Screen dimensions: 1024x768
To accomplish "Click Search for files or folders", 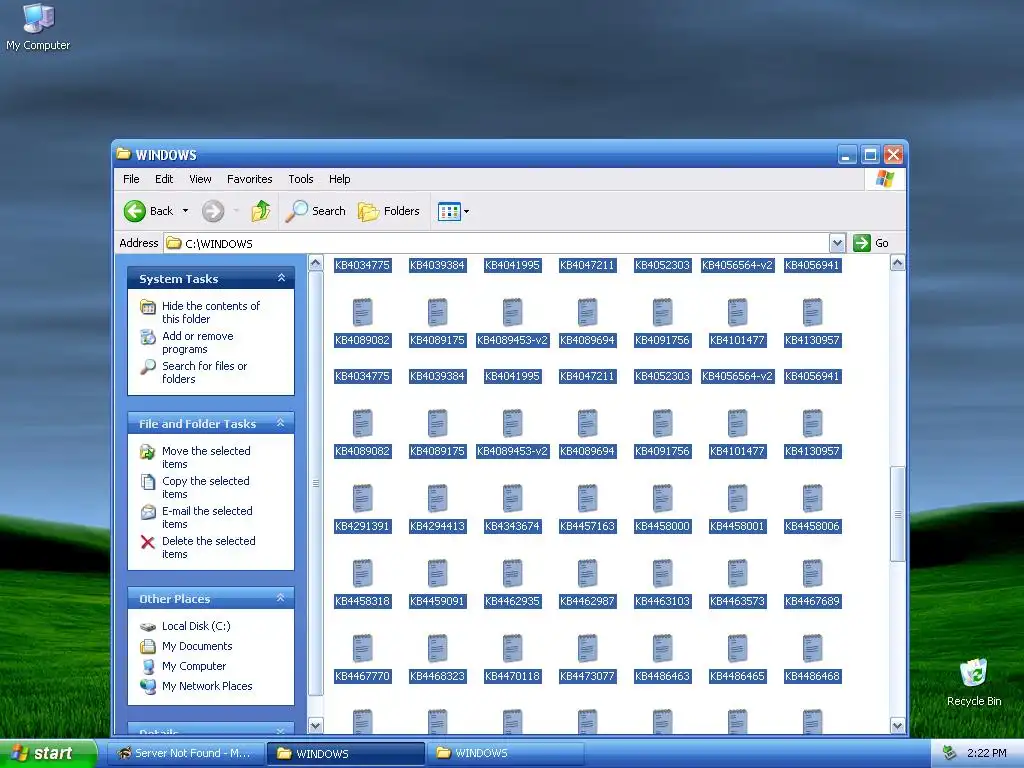I will [204, 372].
